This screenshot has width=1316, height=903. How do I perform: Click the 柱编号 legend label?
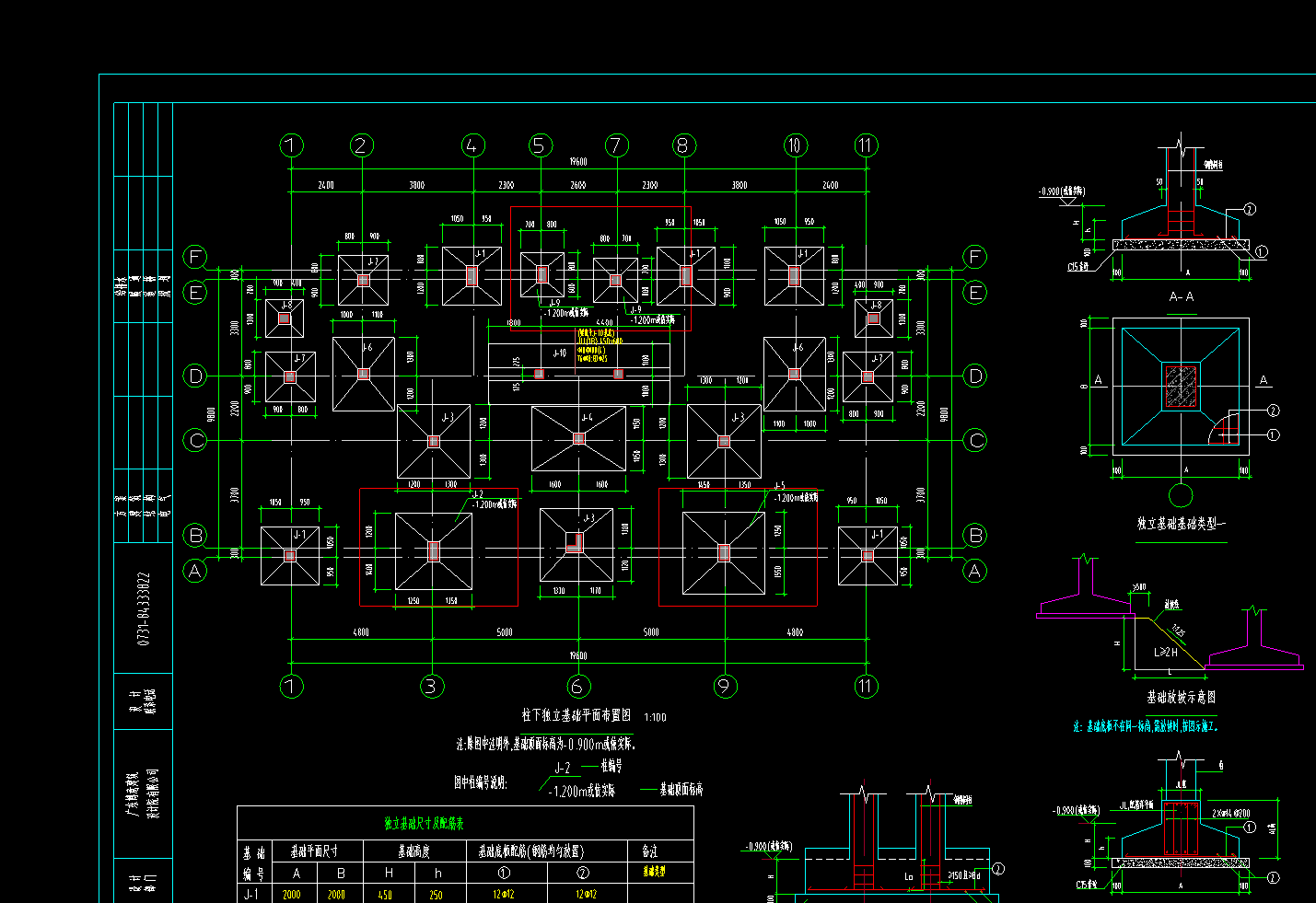coord(611,766)
